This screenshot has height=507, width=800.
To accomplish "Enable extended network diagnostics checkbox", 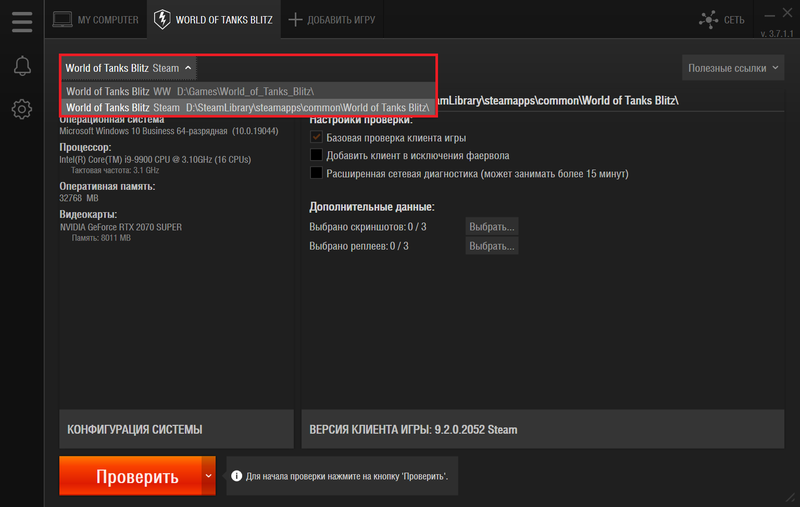I will click(x=317, y=173).
